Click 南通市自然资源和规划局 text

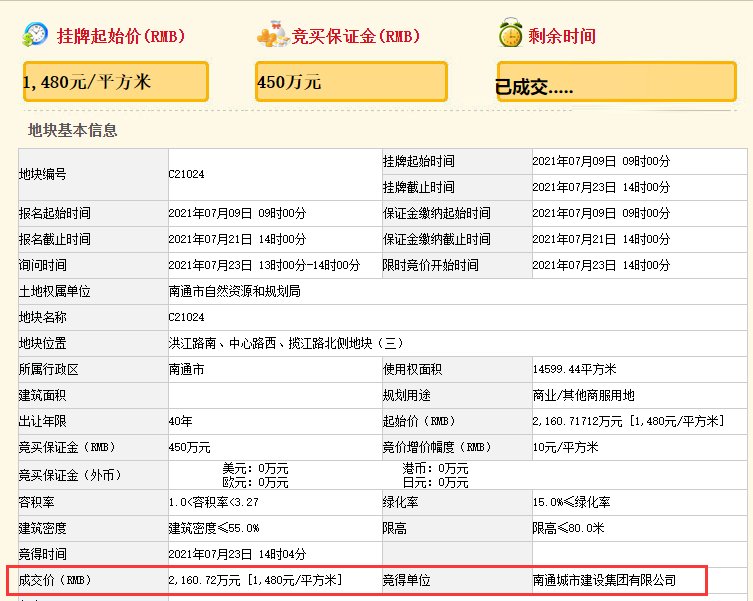pyautogui.click(x=234, y=291)
